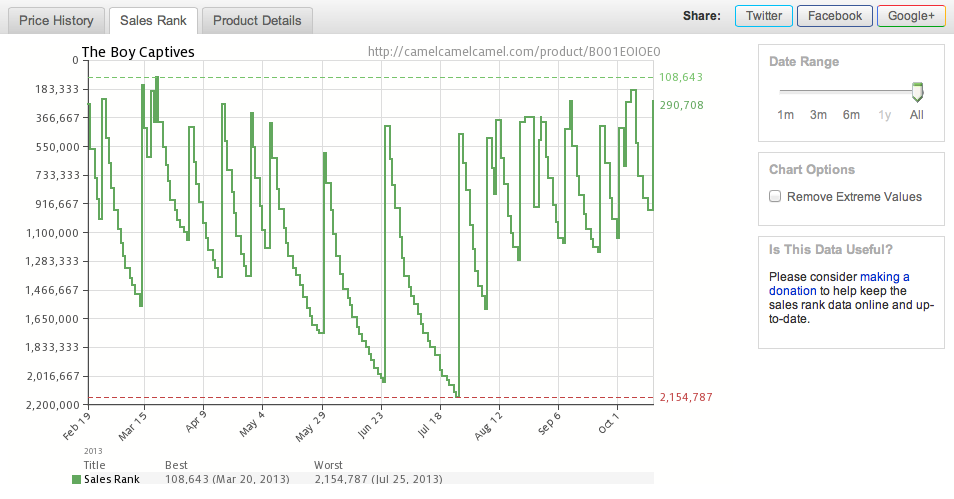954x499 pixels.
Task: Click The Boy Captives chart title
Action: click(x=138, y=52)
